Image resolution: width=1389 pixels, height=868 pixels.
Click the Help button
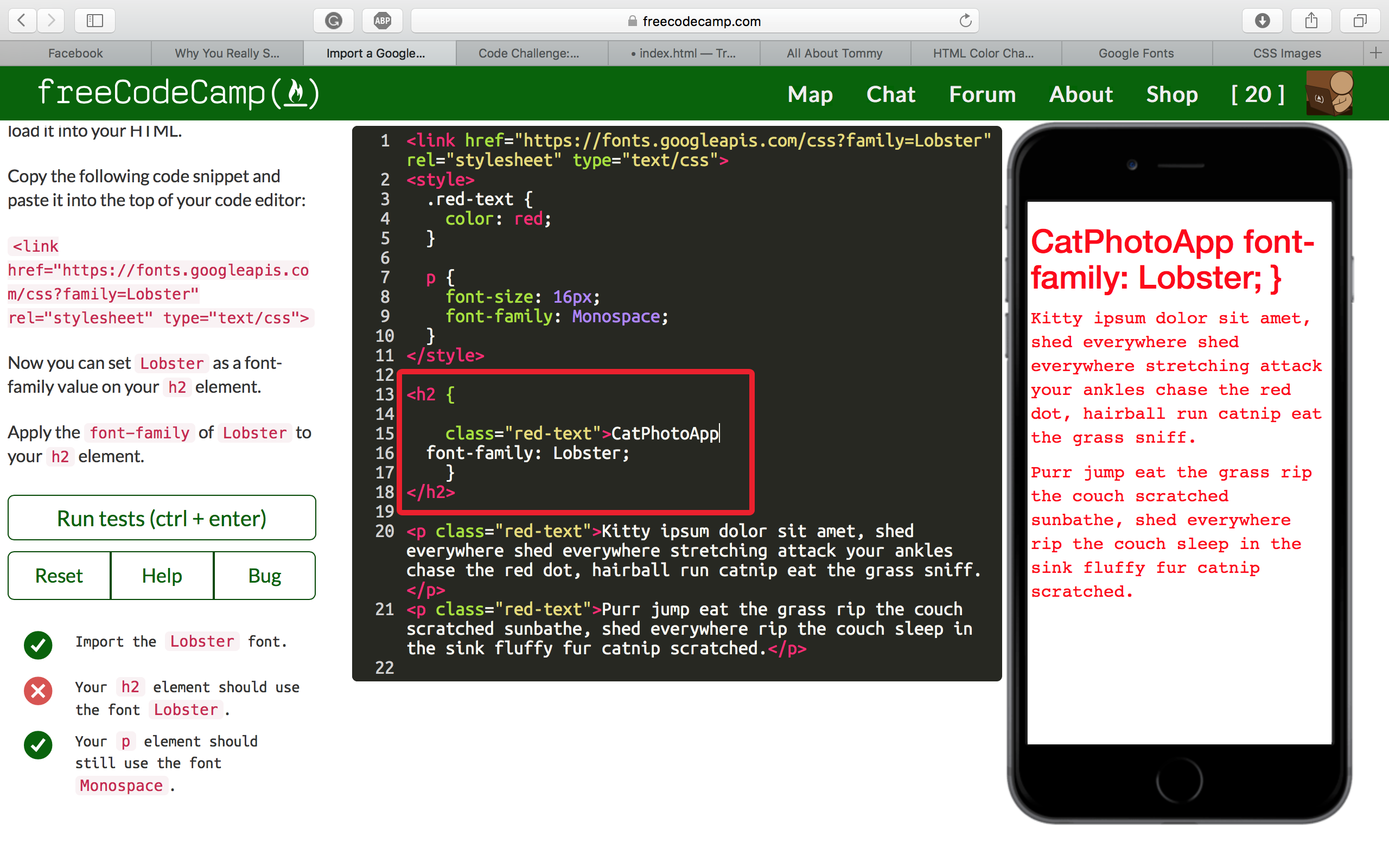coord(162,575)
